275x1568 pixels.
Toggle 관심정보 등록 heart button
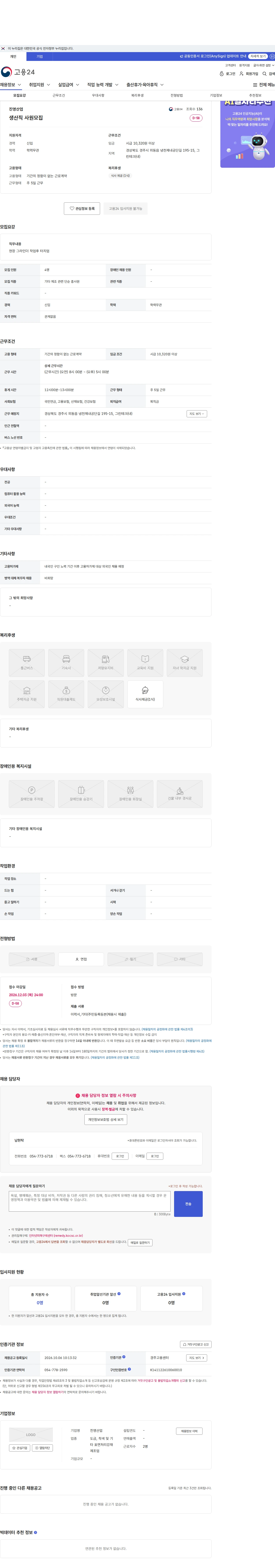pyautogui.click(x=82, y=209)
